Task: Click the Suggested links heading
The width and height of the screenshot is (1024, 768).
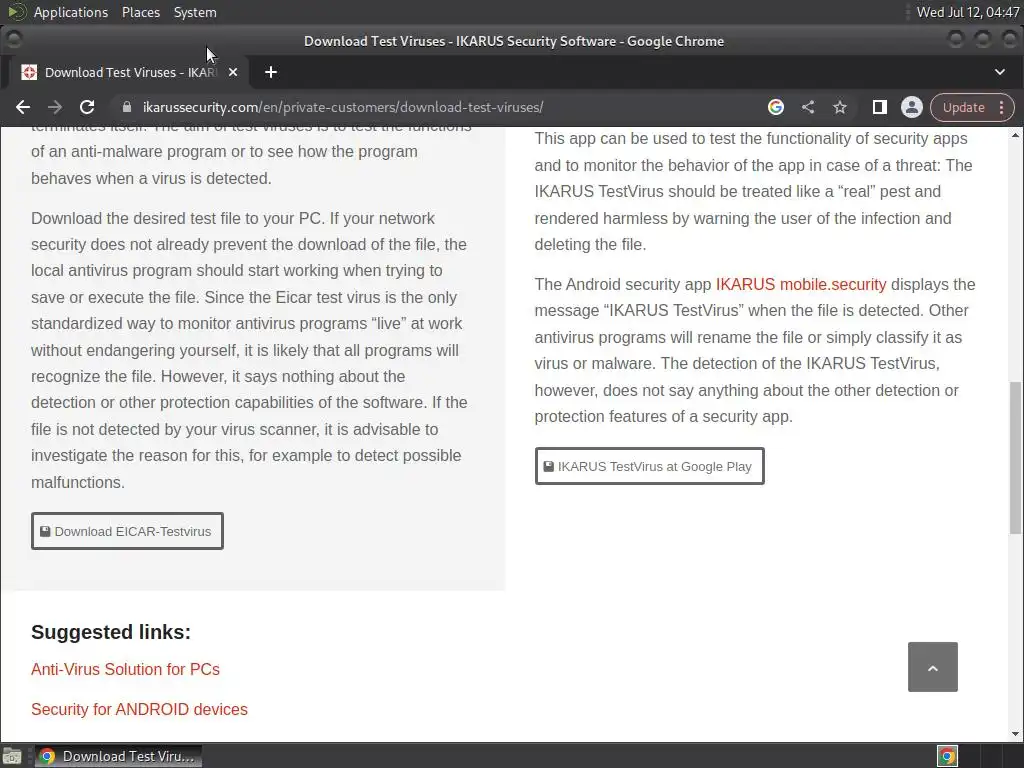Action: [111, 632]
